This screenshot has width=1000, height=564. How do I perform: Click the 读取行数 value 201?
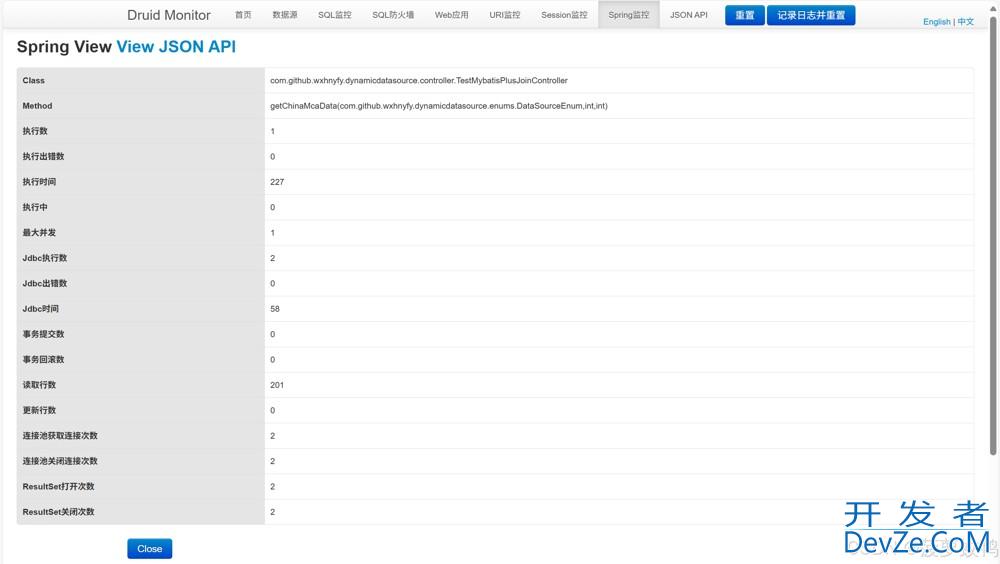pyautogui.click(x=277, y=385)
